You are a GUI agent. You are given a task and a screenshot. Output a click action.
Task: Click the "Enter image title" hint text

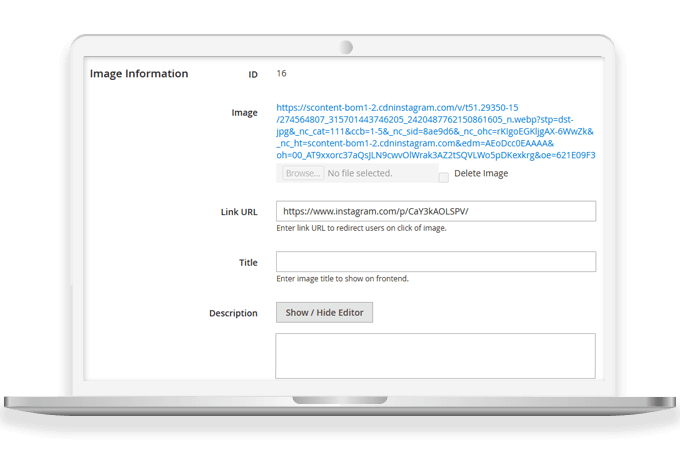342,278
